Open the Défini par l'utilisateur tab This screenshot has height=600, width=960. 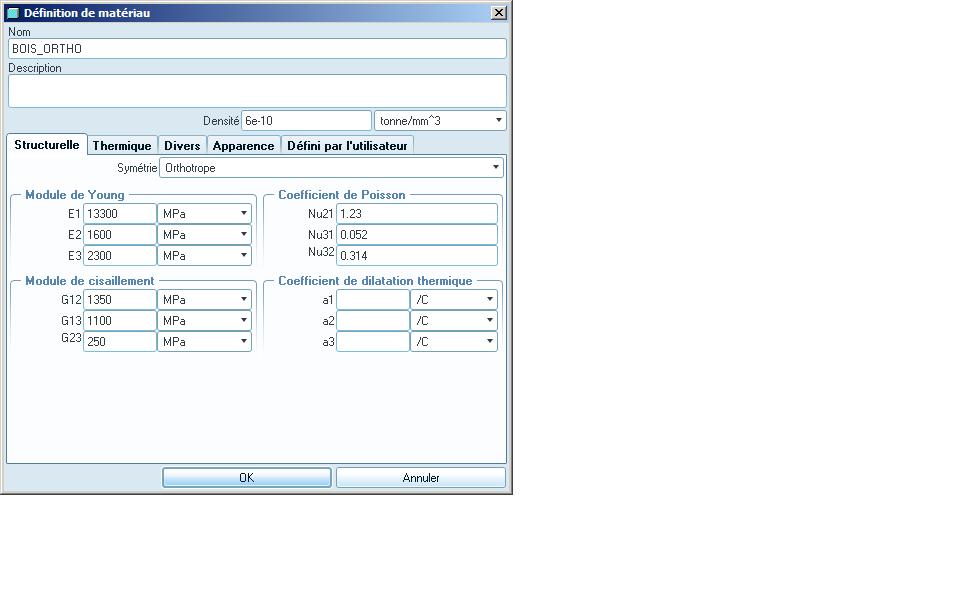tap(347, 146)
